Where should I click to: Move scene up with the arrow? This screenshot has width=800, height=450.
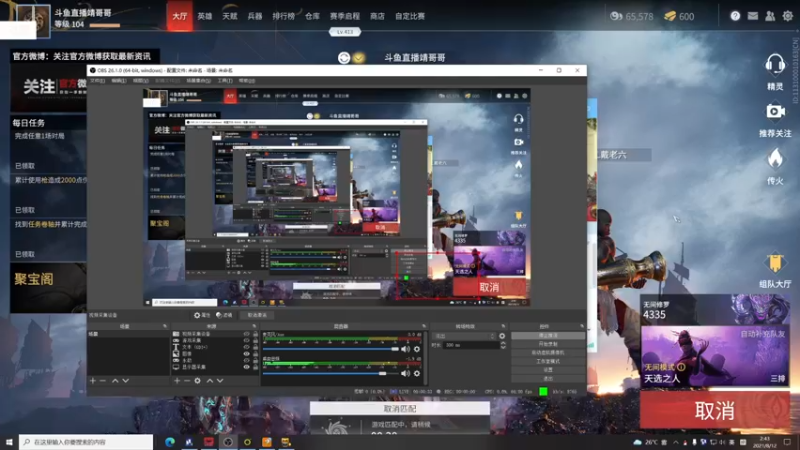click(x=115, y=381)
